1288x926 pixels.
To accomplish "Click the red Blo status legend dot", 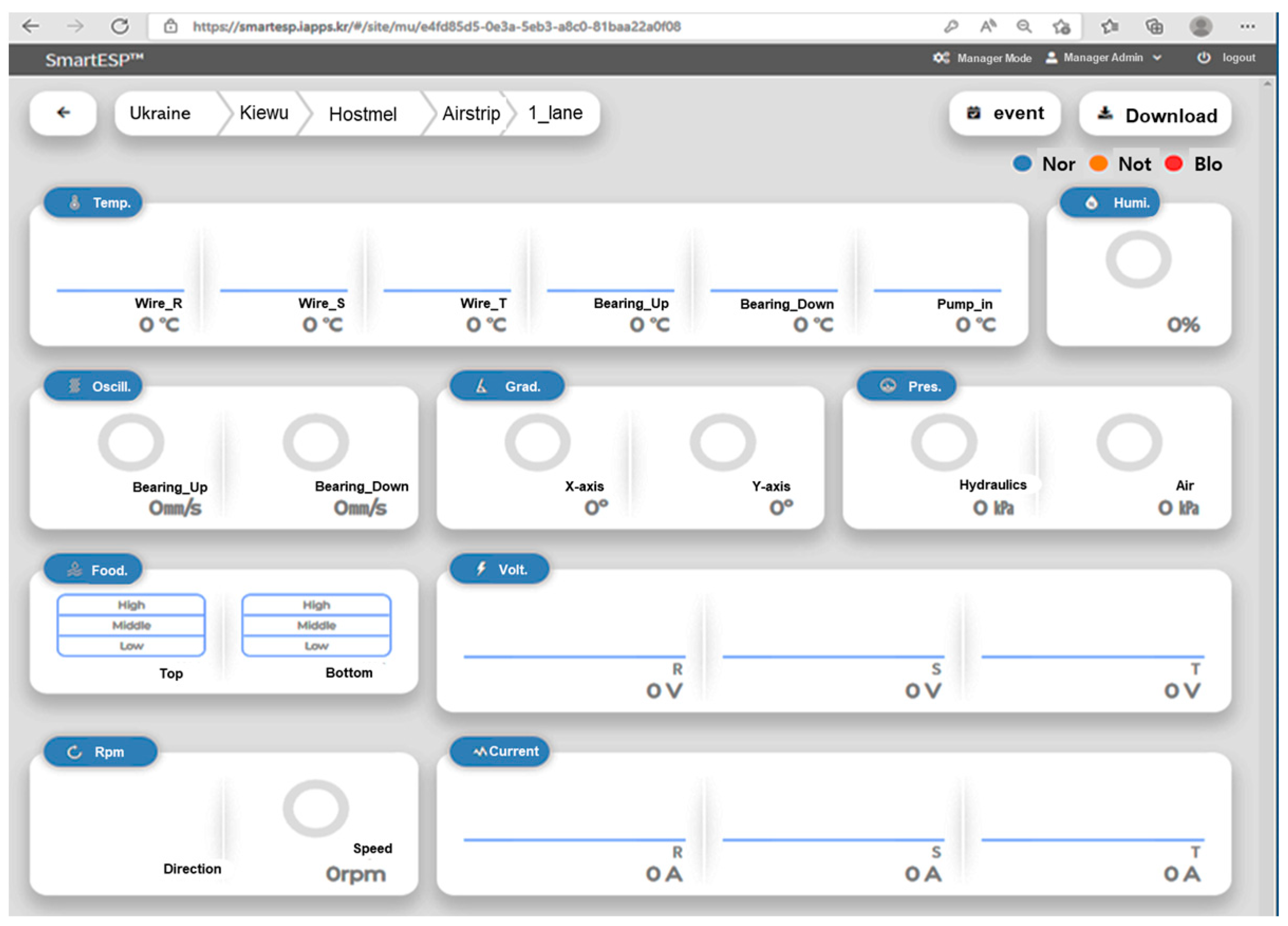I will (x=1173, y=164).
